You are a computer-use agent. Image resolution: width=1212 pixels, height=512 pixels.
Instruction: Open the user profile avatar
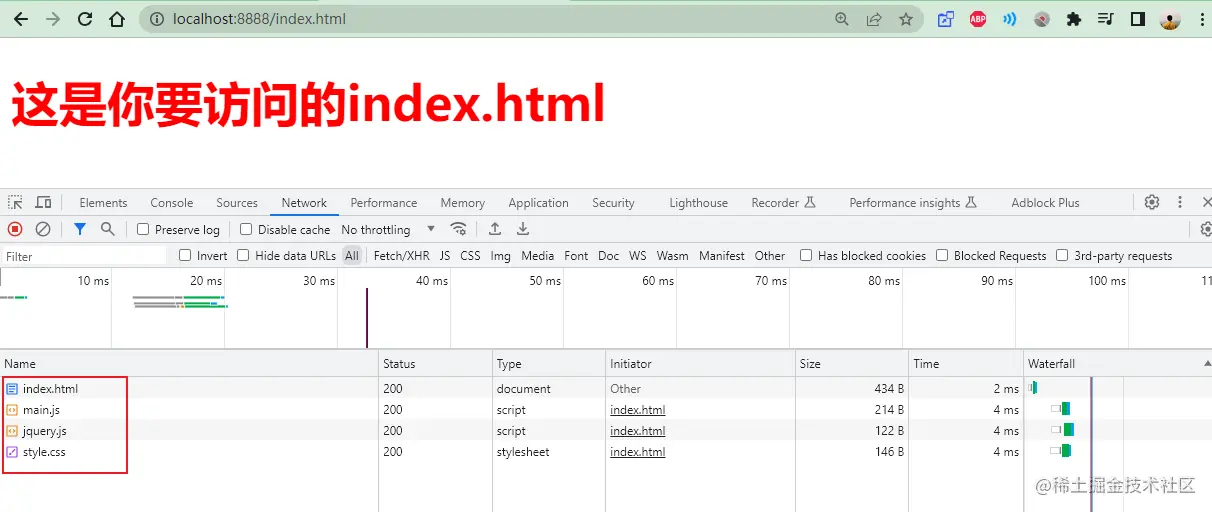click(1170, 19)
